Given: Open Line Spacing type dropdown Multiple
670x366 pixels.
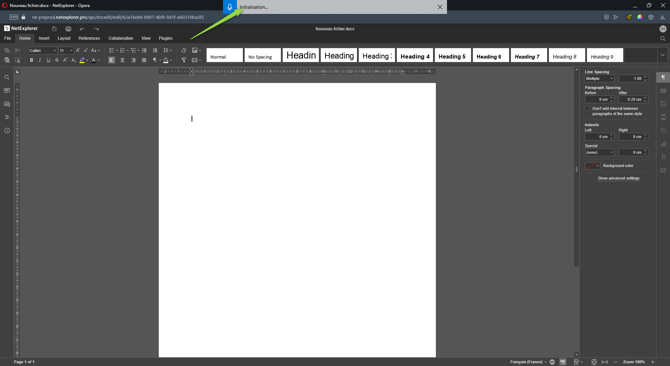Looking at the screenshot, I should (x=599, y=79).
